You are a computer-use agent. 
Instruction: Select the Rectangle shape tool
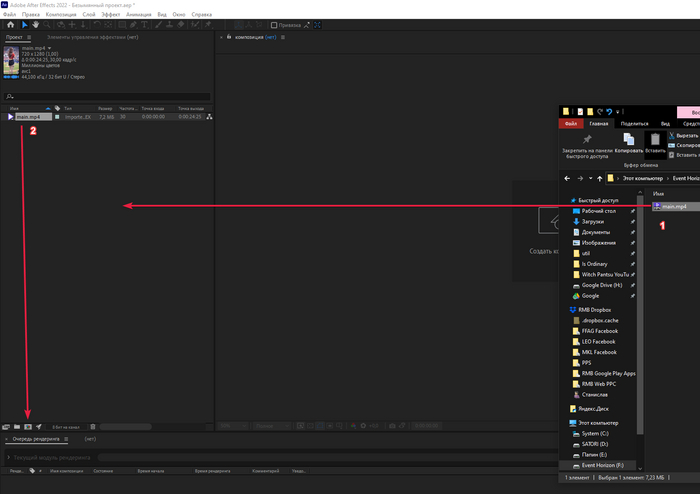click(121, 25)
